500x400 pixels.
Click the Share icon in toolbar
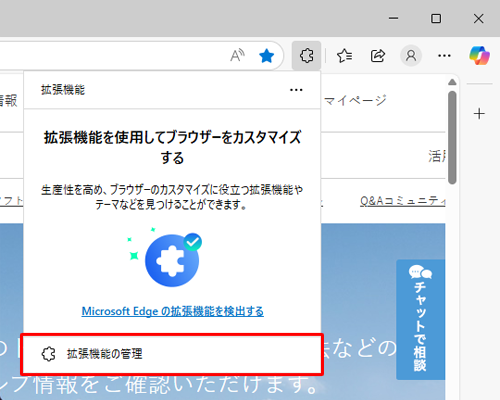click(x=378, y=56)
